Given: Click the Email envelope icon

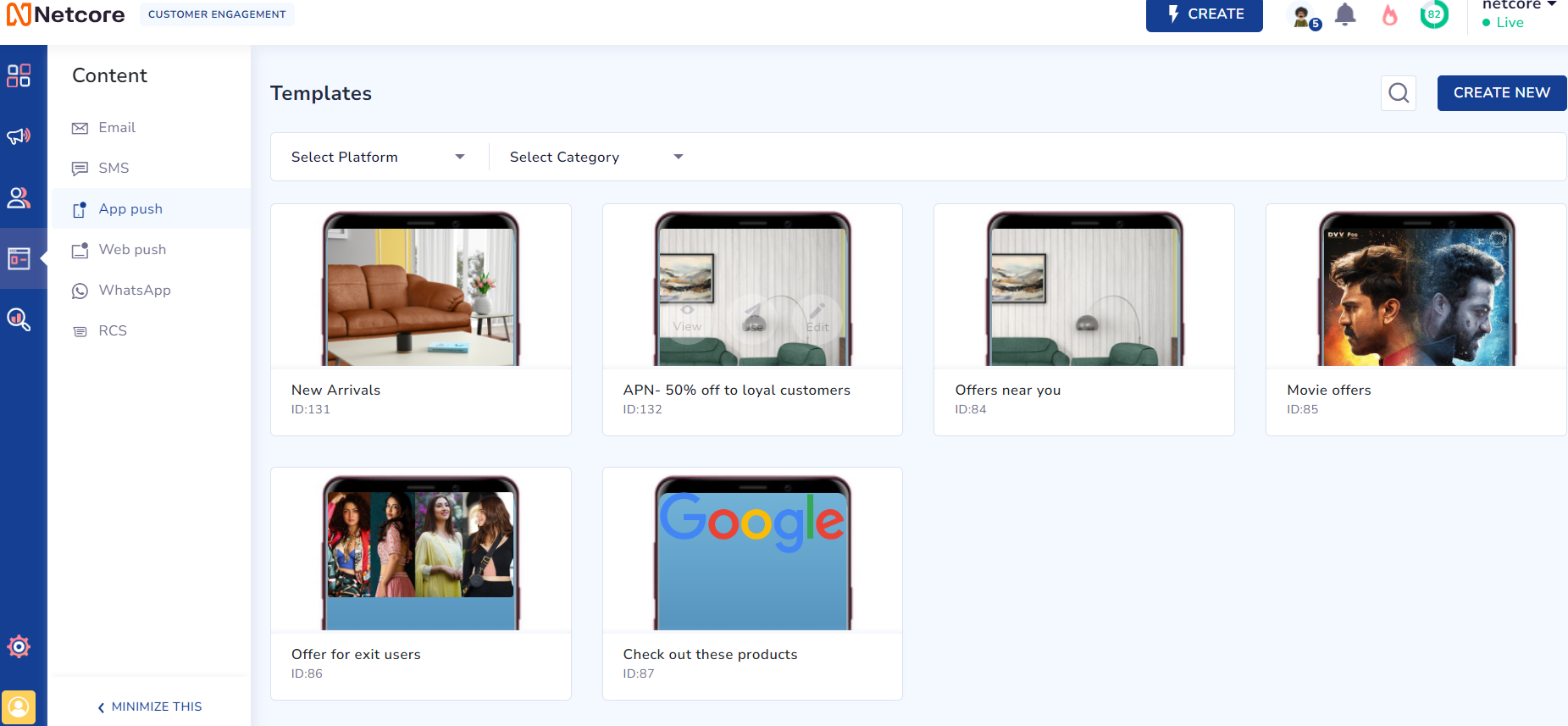Looking at the screenshot, I should point(80,128).
